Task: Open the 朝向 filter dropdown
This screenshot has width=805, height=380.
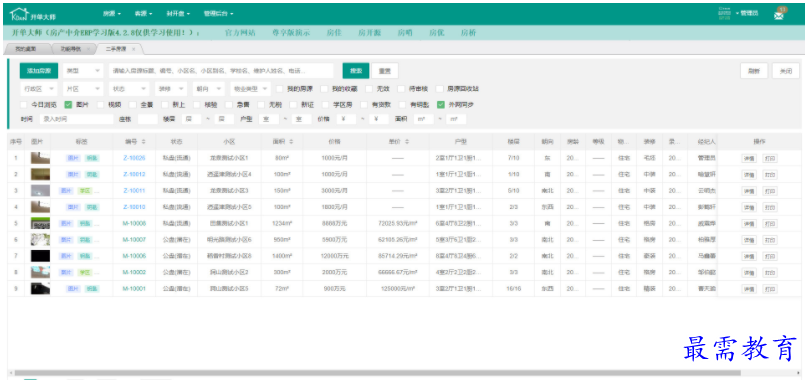Action: pyautogui.click(x=208, y=88)
